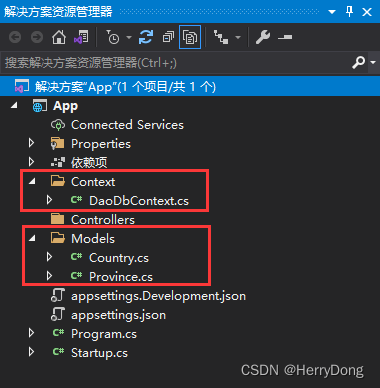The width and height of the screenshot is (380, 388).
Task: Sync with active document icon
Action: tap(146, 37)
